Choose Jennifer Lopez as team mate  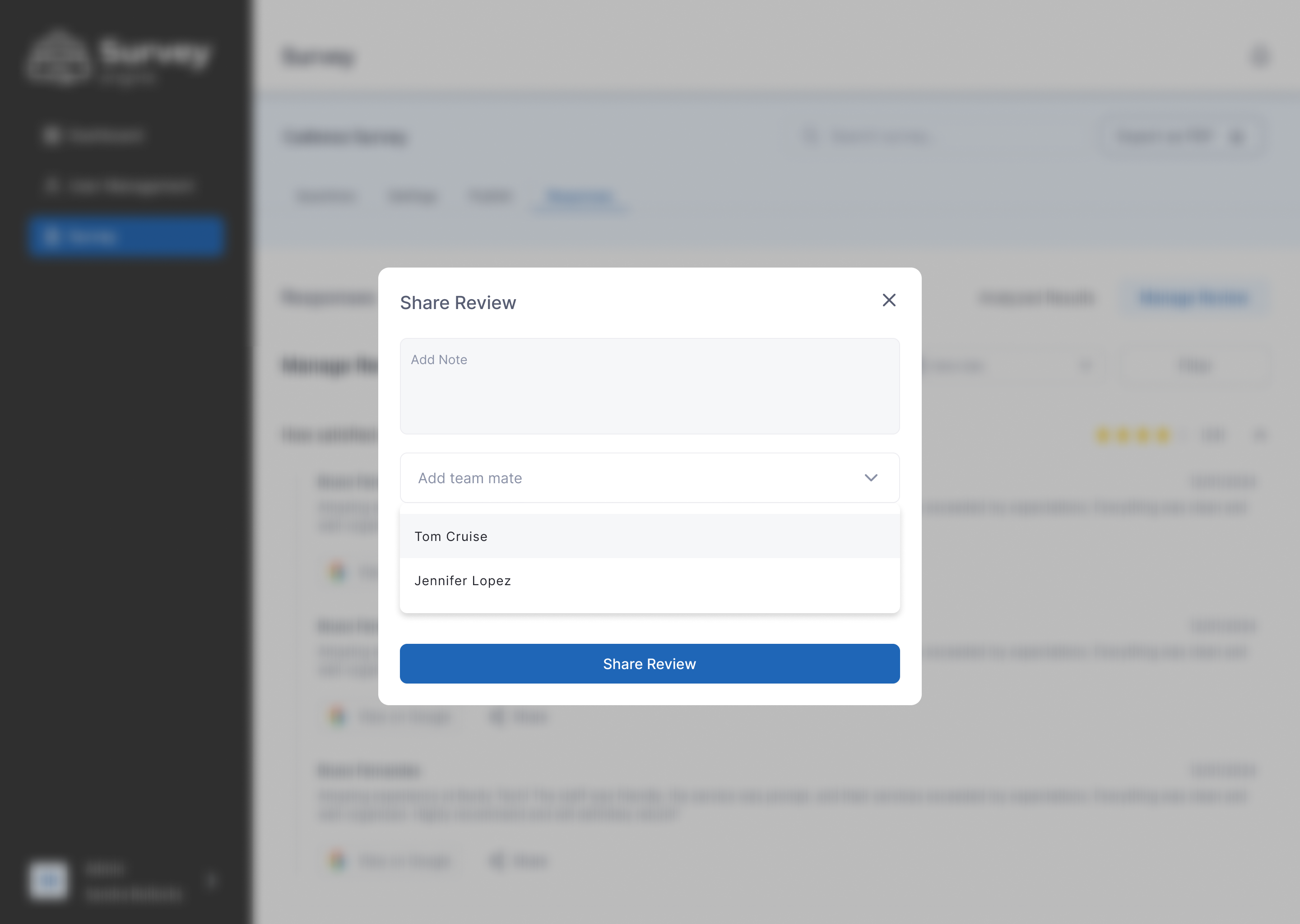650,580
